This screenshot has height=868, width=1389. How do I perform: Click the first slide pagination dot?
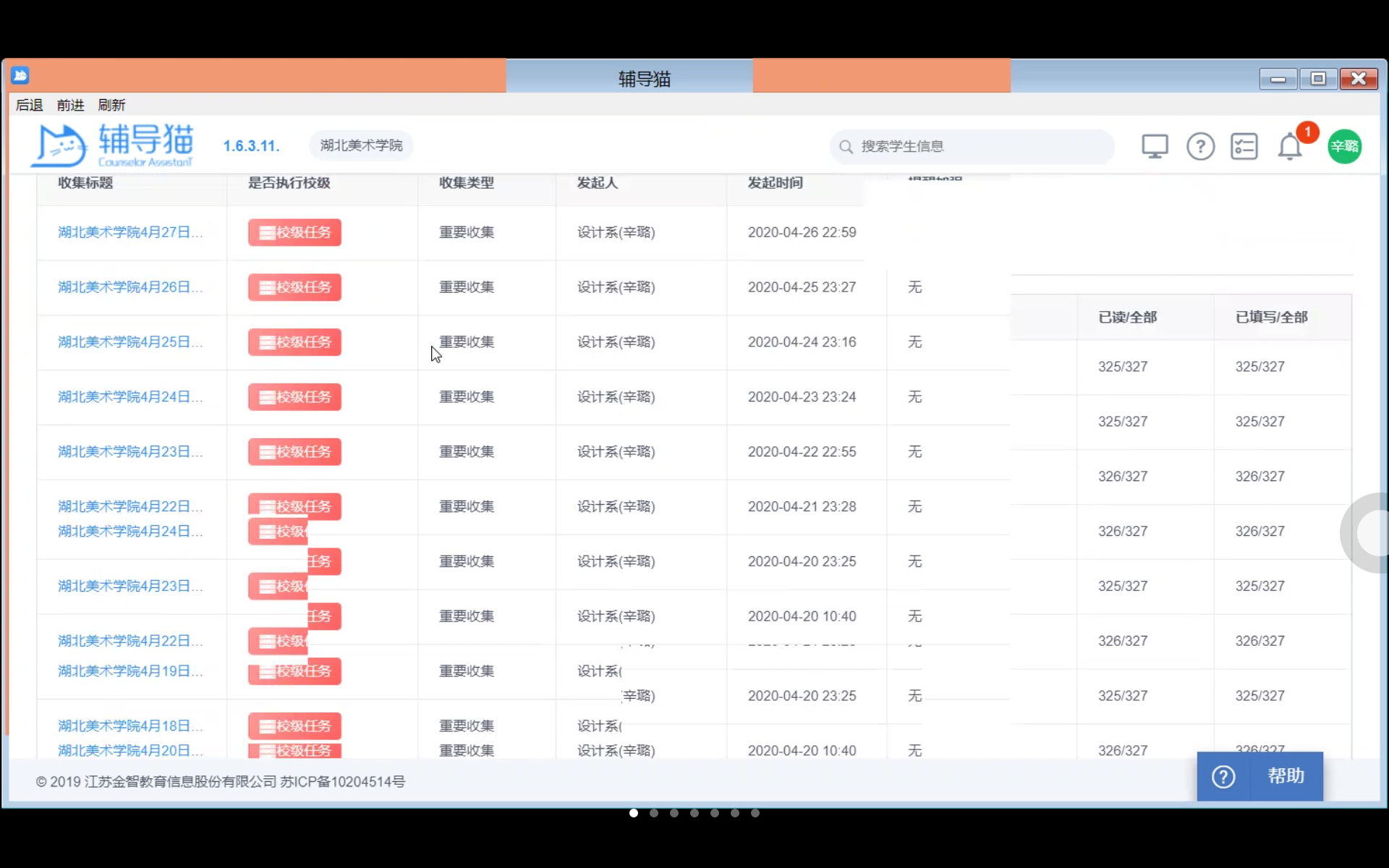[634, 813]
